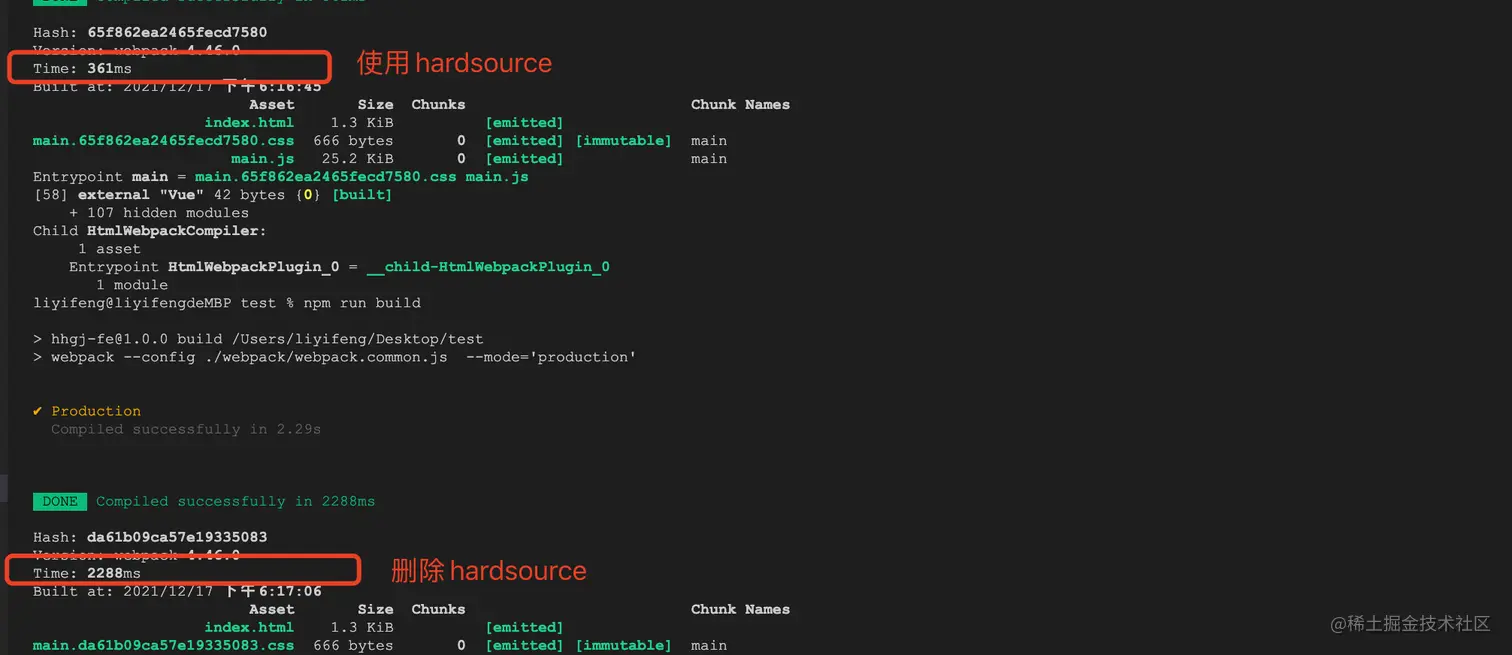Click '[immutable]' tag beside main.da61b09ca57e19335083.css

click(x=623, y=644)
